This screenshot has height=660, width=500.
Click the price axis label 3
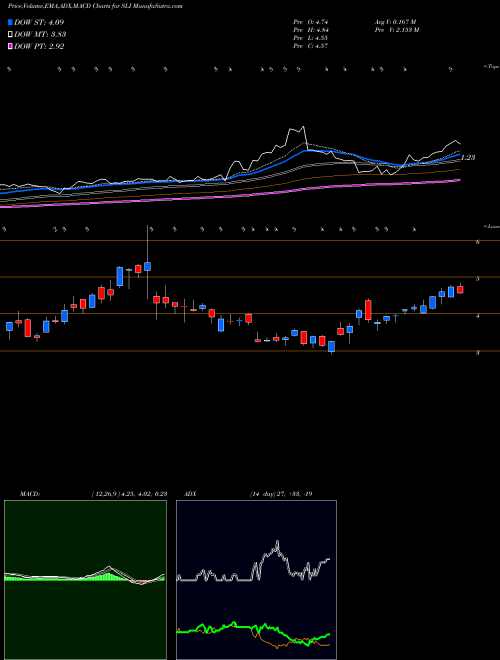(x=478, y=353)
